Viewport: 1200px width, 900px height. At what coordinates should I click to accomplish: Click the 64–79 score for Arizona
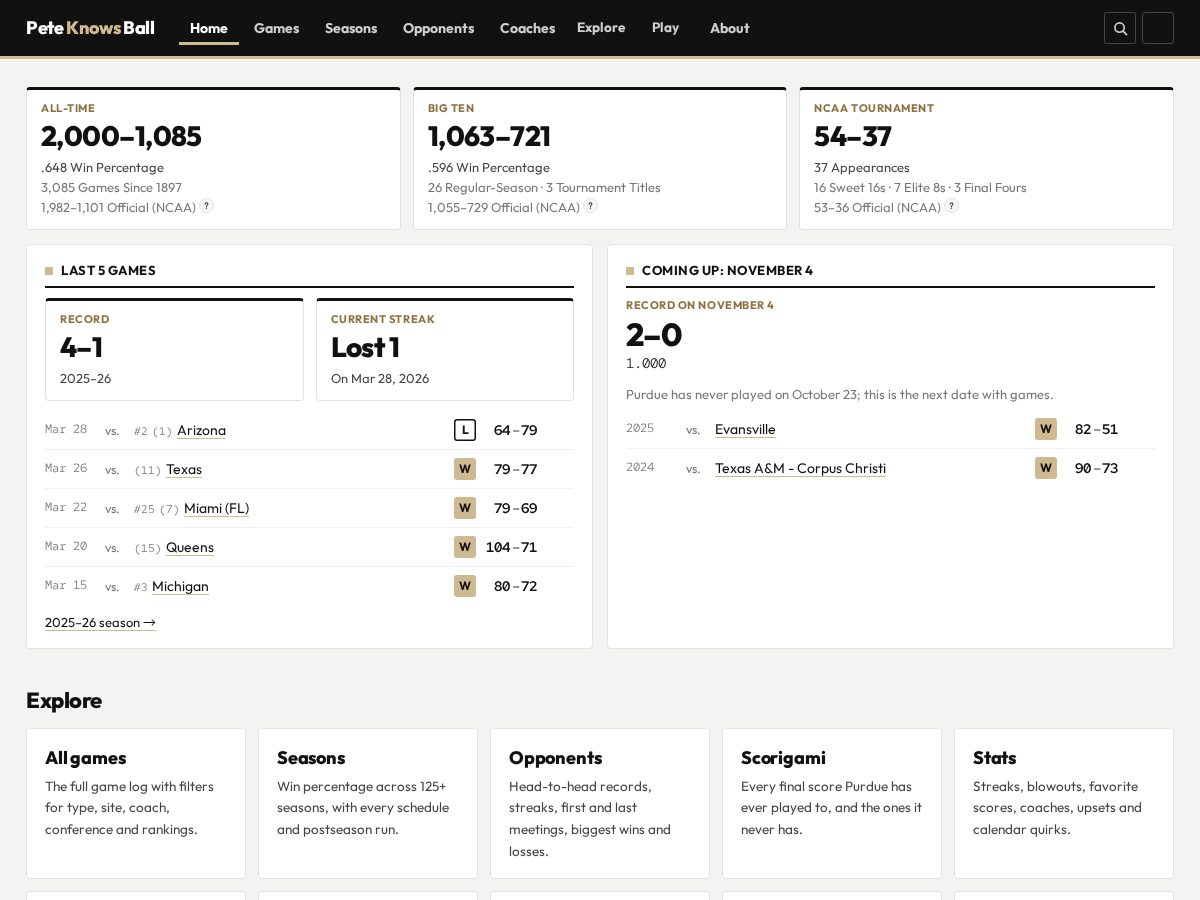point(515,430)
